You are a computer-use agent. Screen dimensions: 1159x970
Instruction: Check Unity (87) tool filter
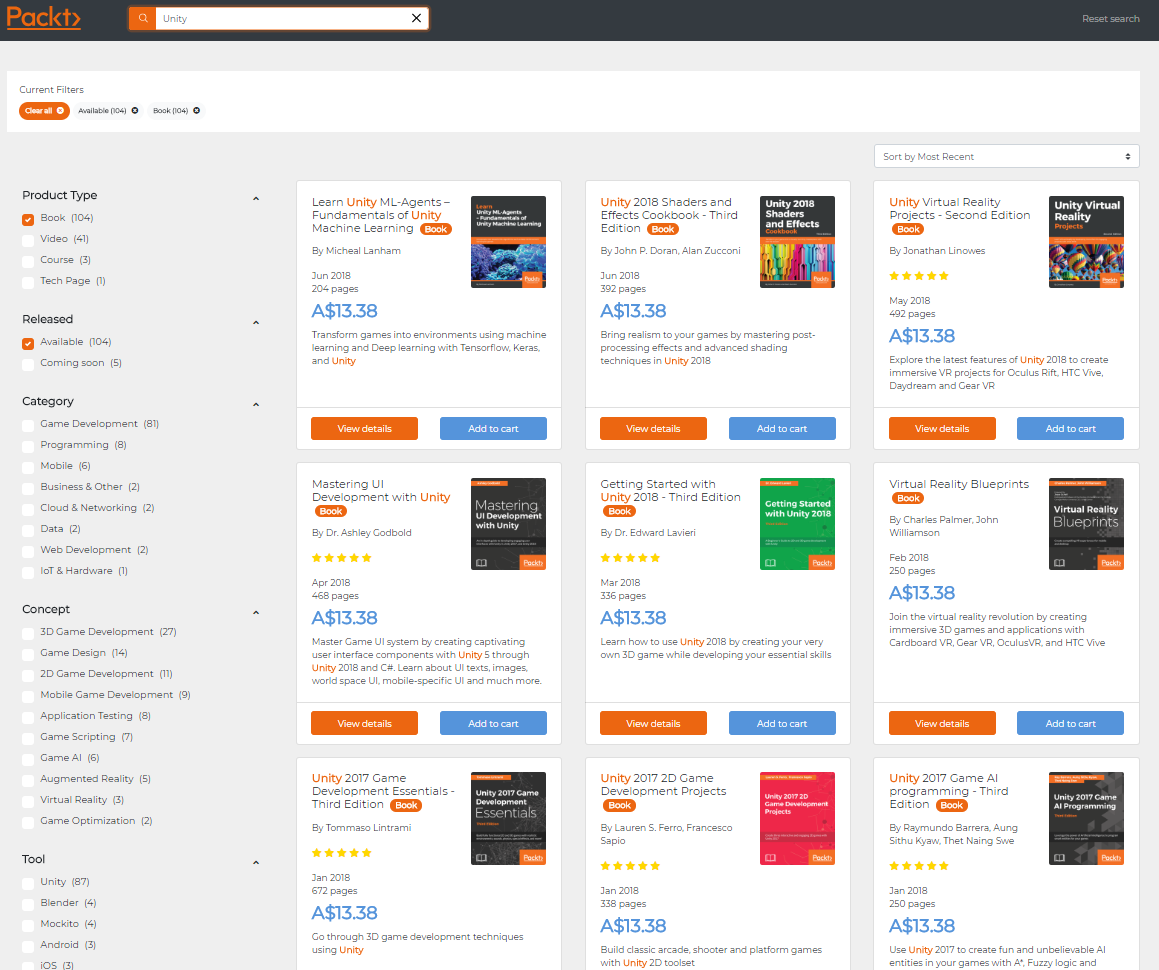[28, 883]
